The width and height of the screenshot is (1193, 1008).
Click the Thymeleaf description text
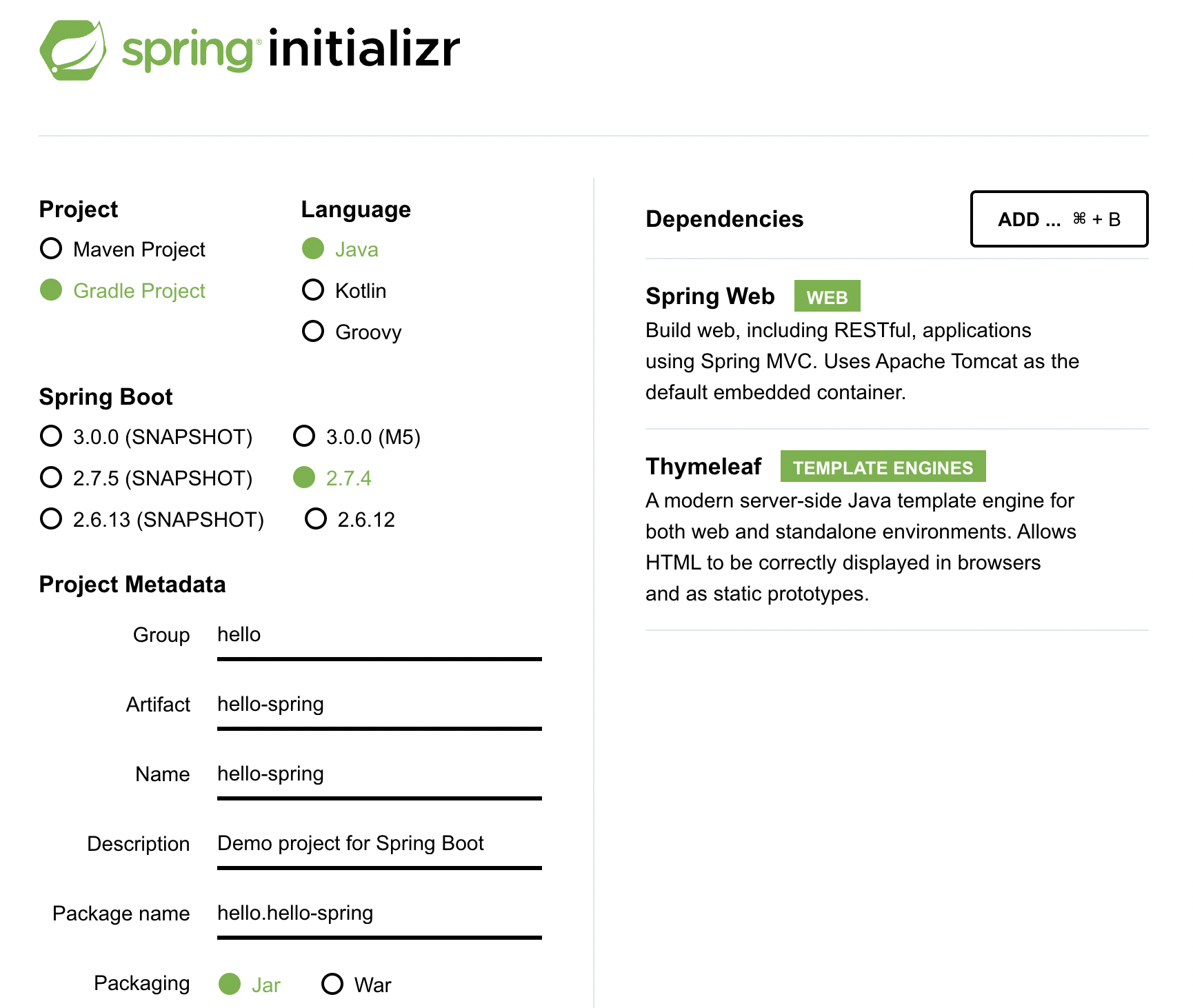[x=861, y=547]
